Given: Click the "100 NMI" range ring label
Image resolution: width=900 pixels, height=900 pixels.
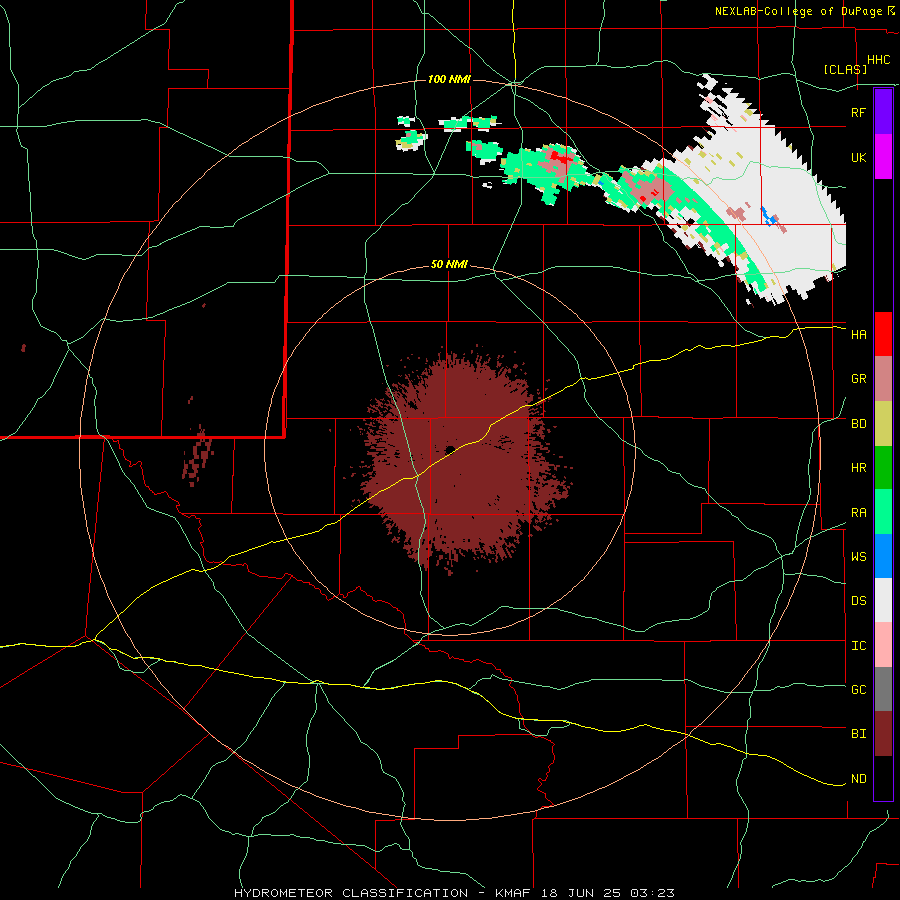Looking at the screenshot, I should coord(449,79).
